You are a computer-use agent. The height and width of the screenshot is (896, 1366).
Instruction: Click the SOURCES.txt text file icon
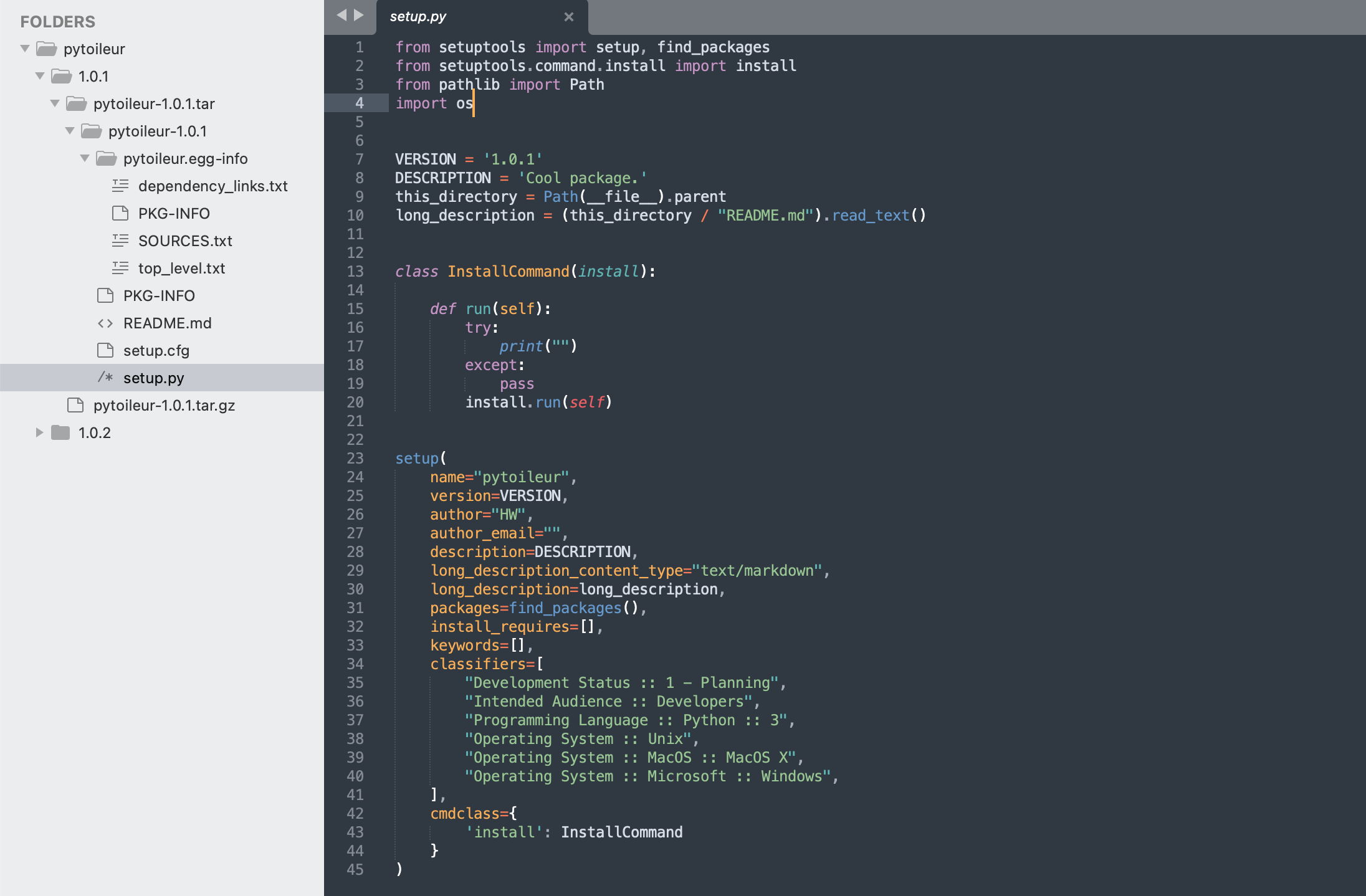(120, 241)
